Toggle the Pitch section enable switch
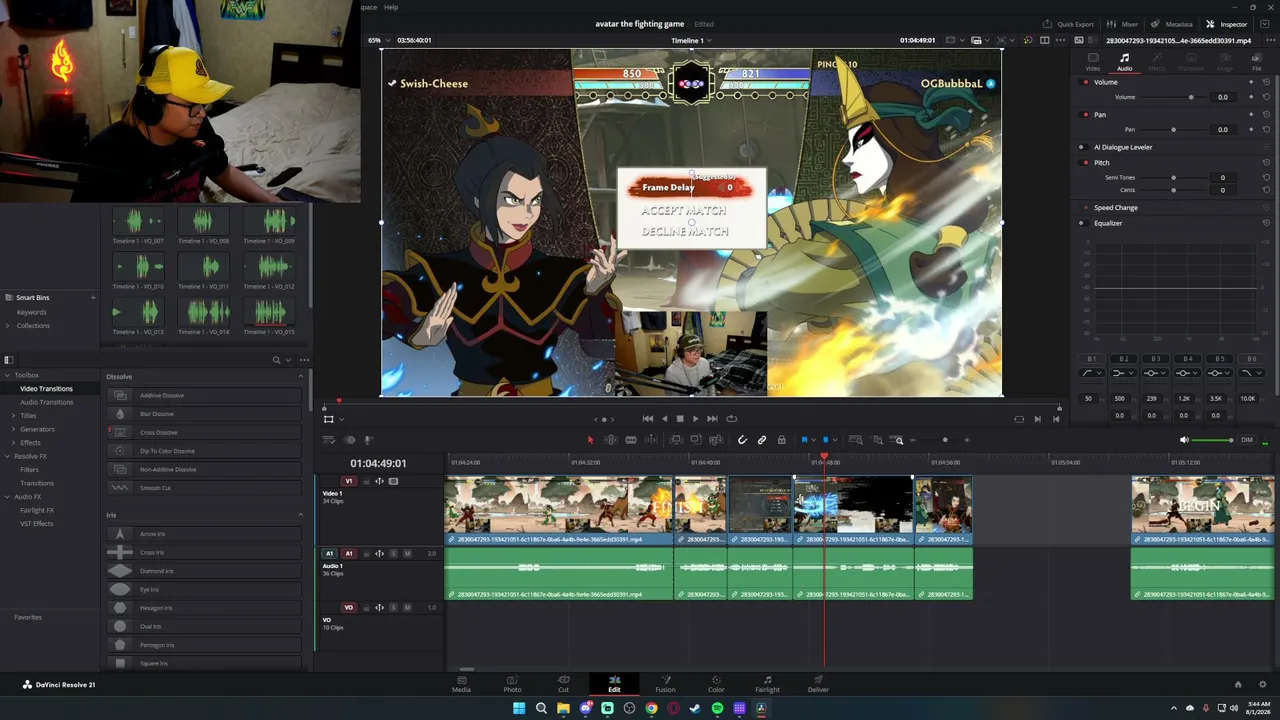This screenshot has height=720, width=1280. point(1086,163)
